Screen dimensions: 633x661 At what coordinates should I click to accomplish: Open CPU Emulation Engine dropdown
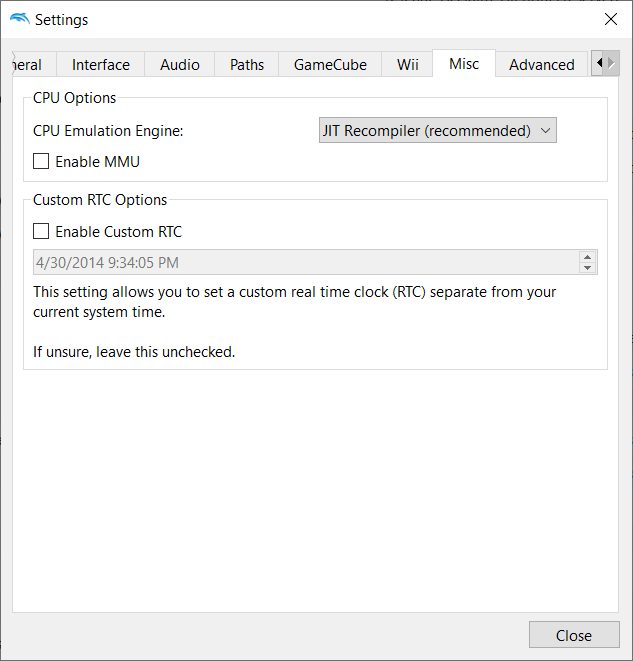pos(437,130)
